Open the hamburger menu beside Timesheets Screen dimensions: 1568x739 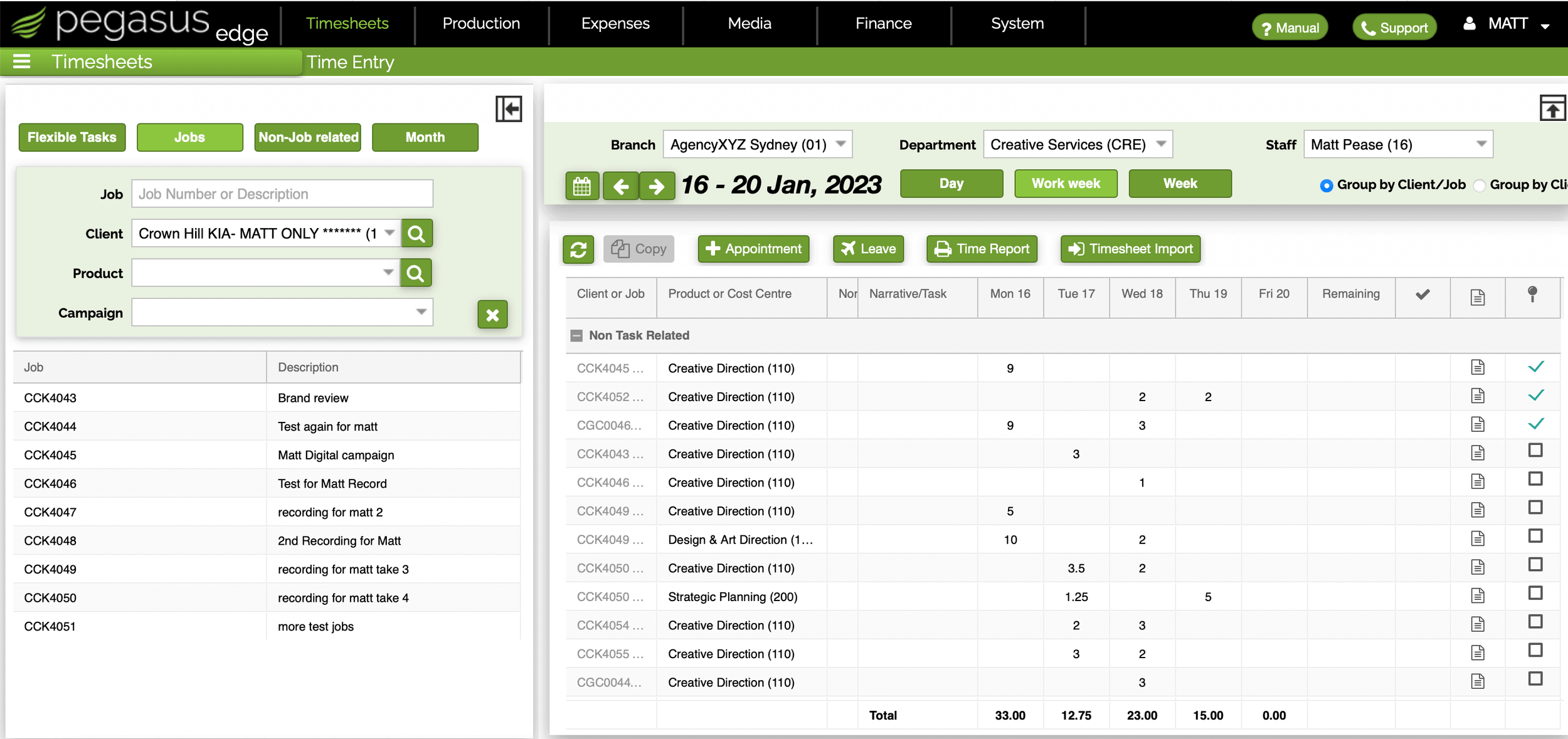tap(21, 61)
